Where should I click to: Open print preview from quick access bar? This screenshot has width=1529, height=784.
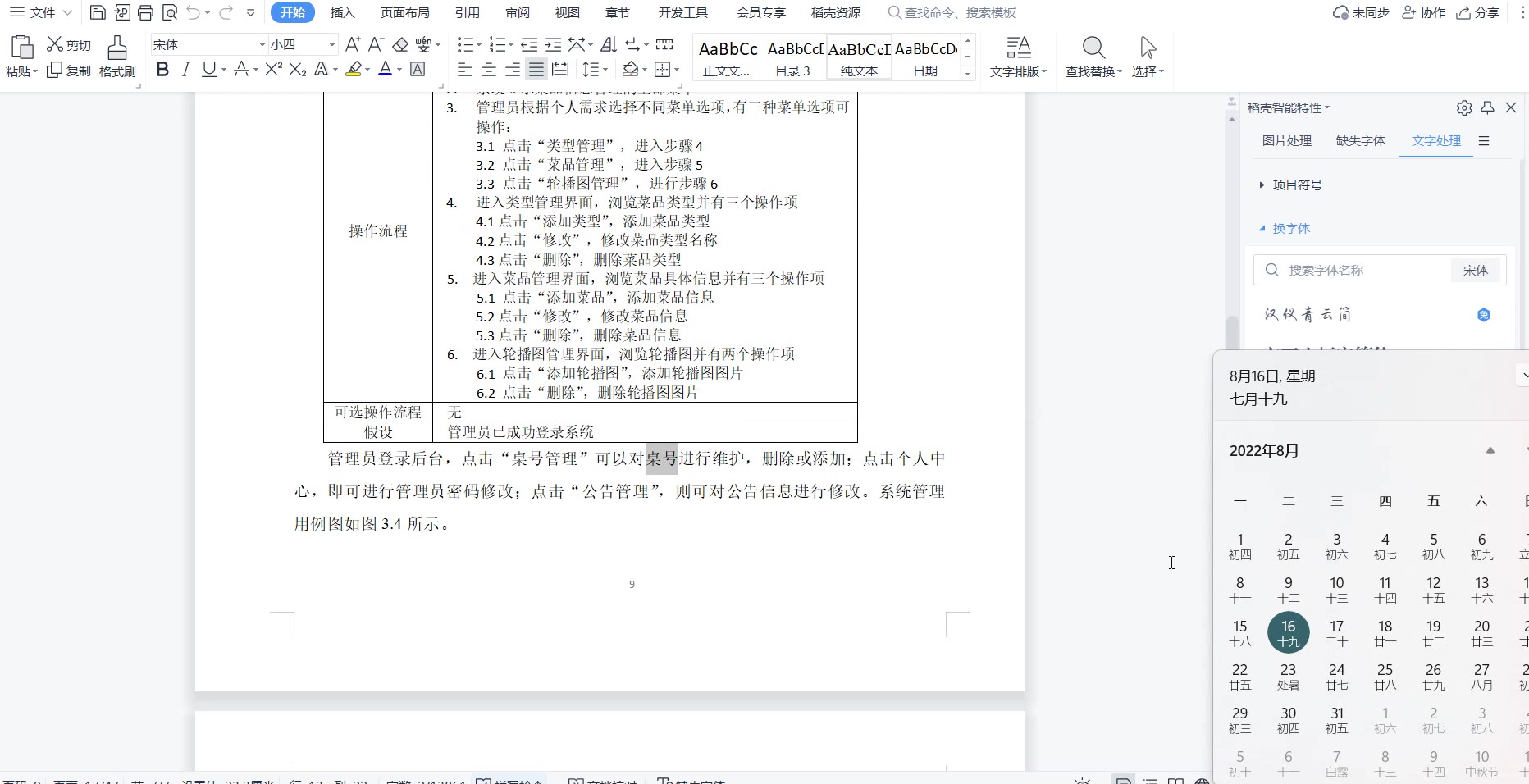click(170, 12)
